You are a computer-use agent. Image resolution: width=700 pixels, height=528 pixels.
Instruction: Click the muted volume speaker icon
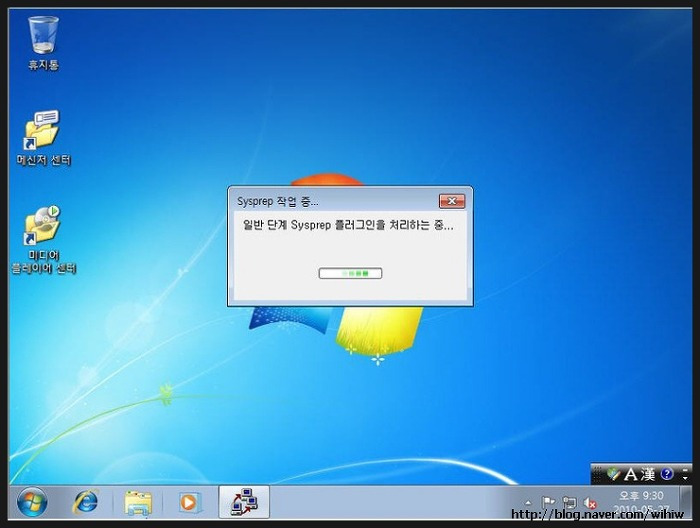(590, 503)
